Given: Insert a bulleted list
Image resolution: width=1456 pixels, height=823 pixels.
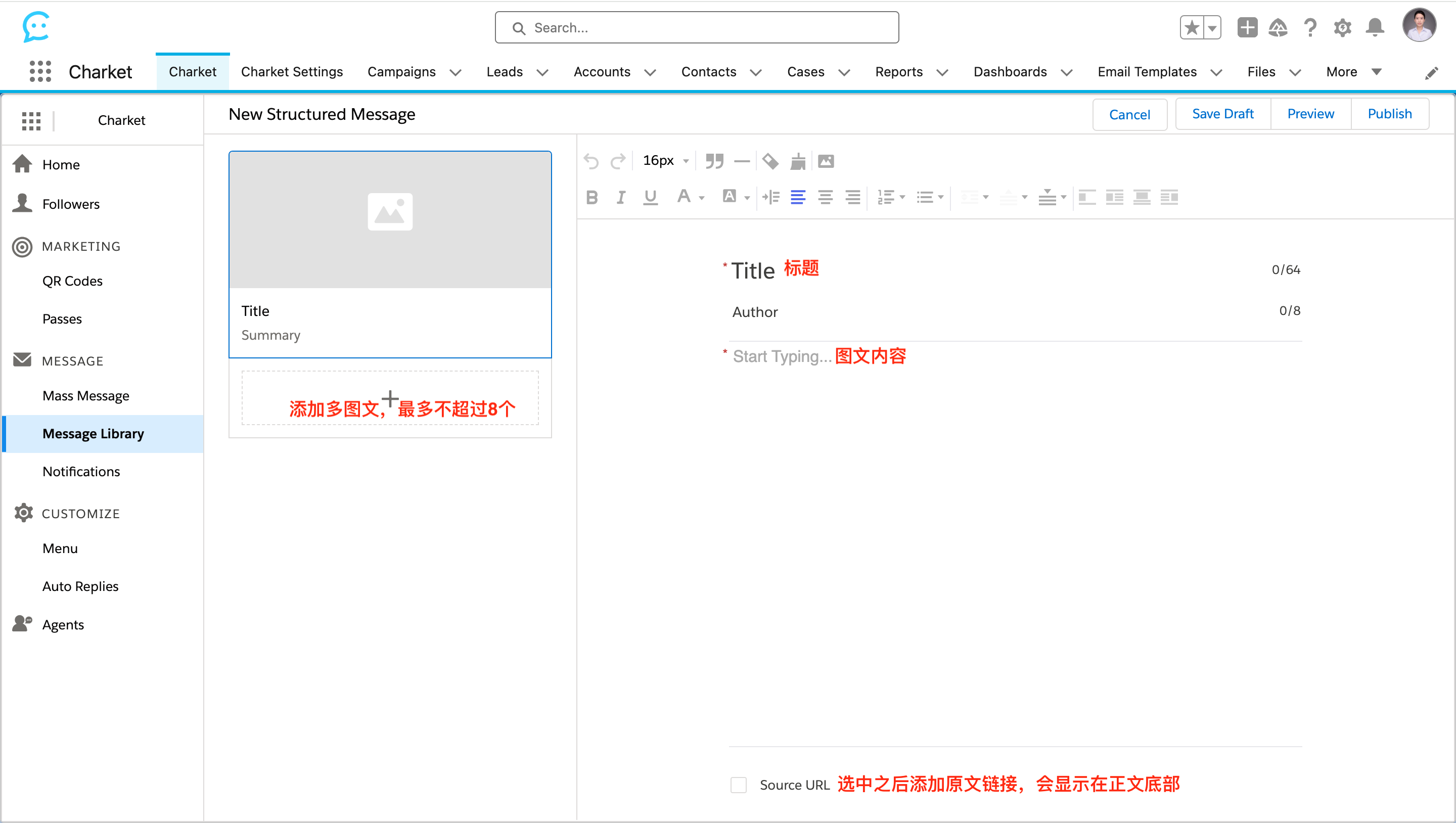Looking at the screenshot, I should click(925, 197).
